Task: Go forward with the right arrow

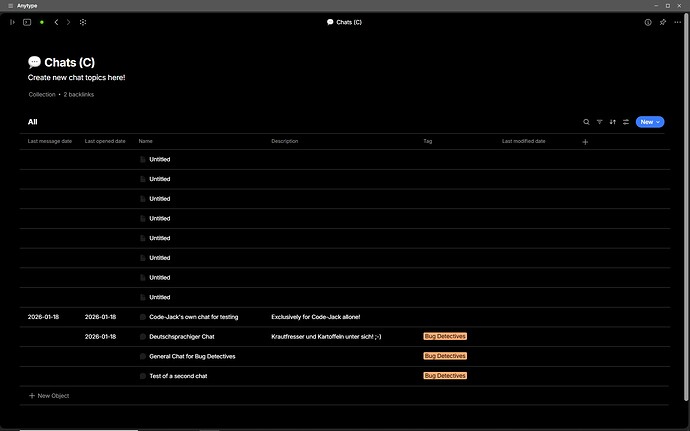Action: (x=68, y=22)
